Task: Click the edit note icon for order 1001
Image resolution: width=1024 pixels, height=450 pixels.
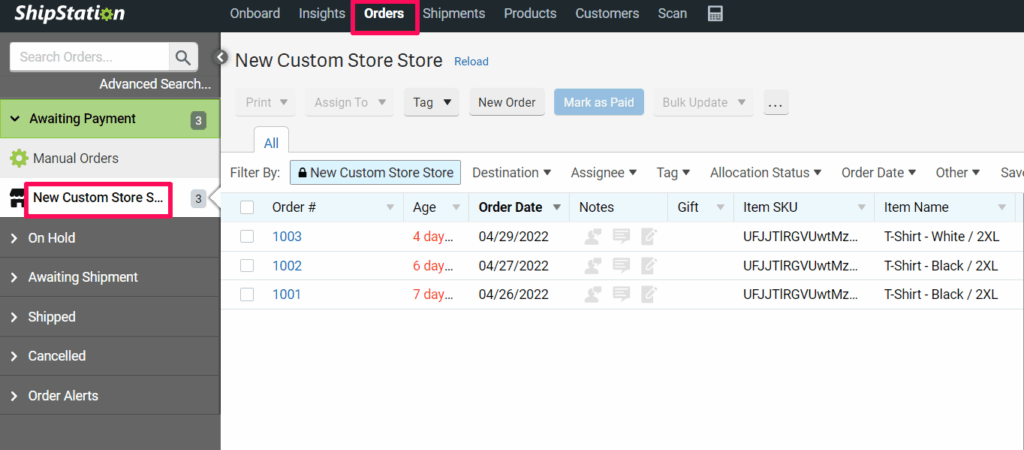Action: pyautogui.click(x=649, y=294)
